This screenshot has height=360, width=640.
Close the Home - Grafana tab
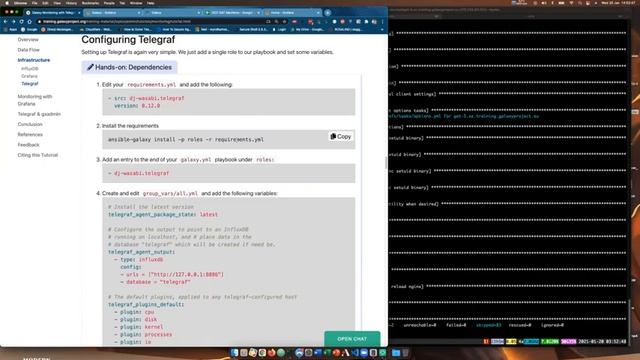[x=318, y=13]
